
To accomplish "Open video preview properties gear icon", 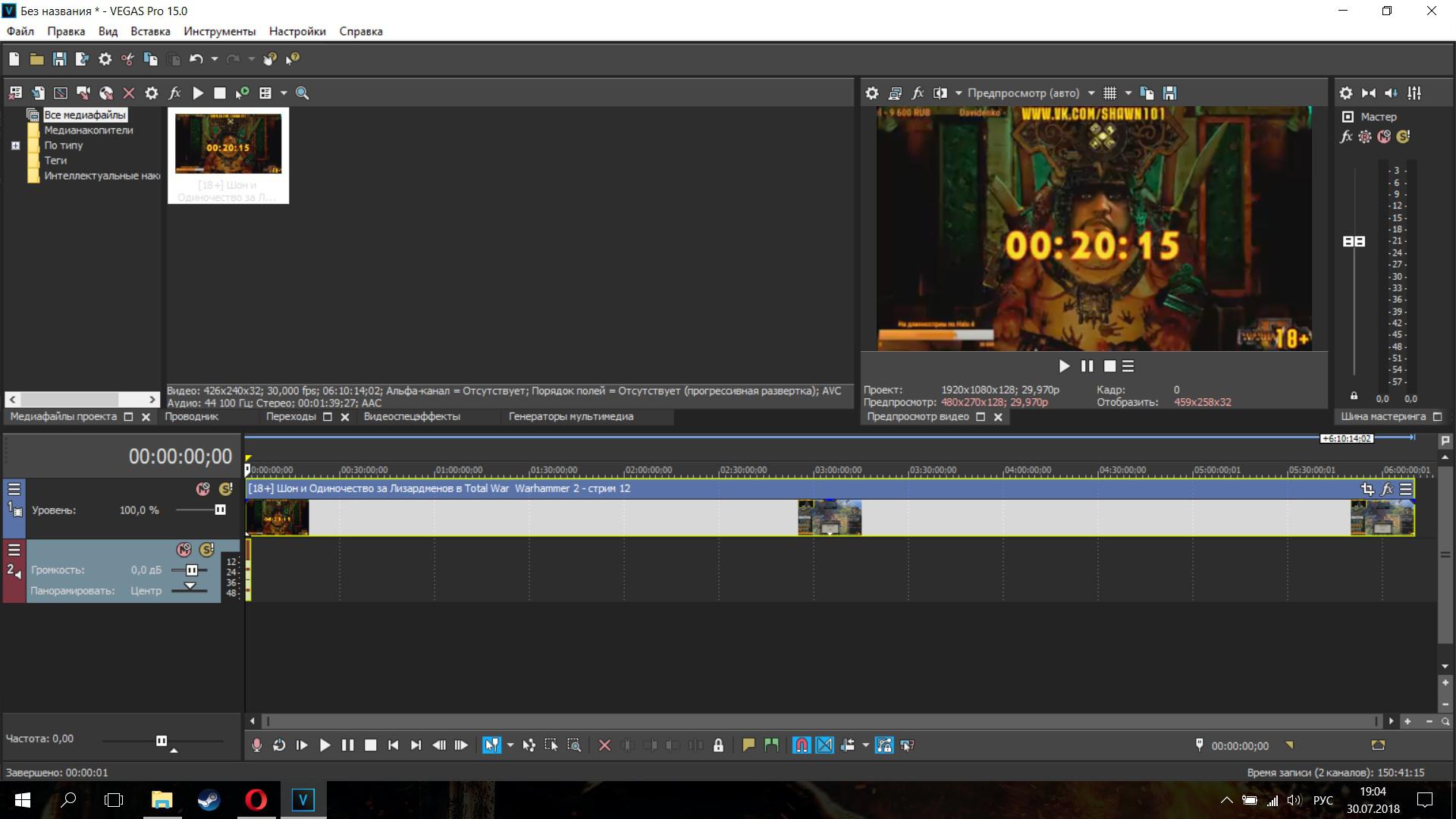I will coord(872,93).
